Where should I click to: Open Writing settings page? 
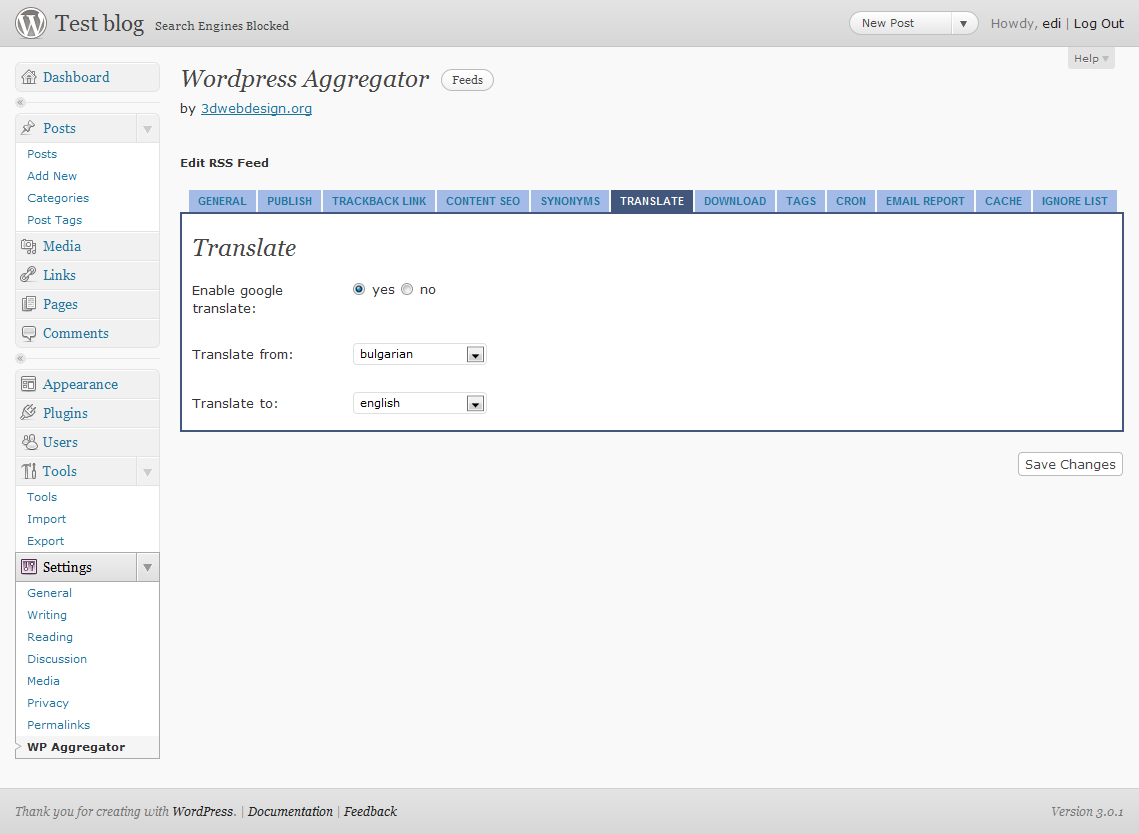tap(46, 615)
